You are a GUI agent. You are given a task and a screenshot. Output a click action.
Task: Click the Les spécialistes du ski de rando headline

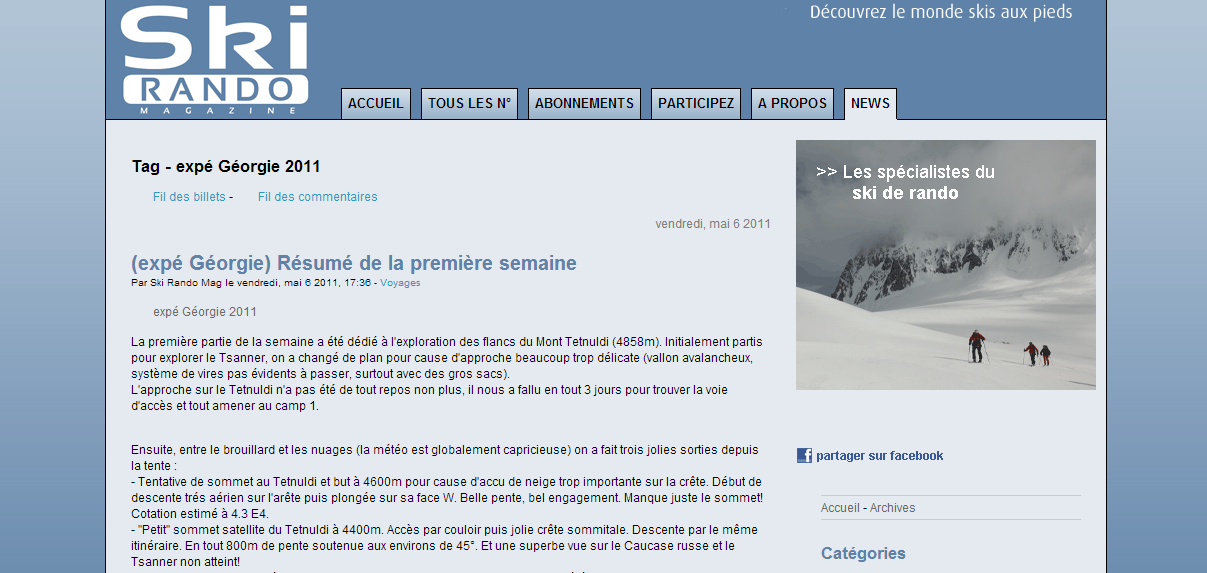pos(905,182)
